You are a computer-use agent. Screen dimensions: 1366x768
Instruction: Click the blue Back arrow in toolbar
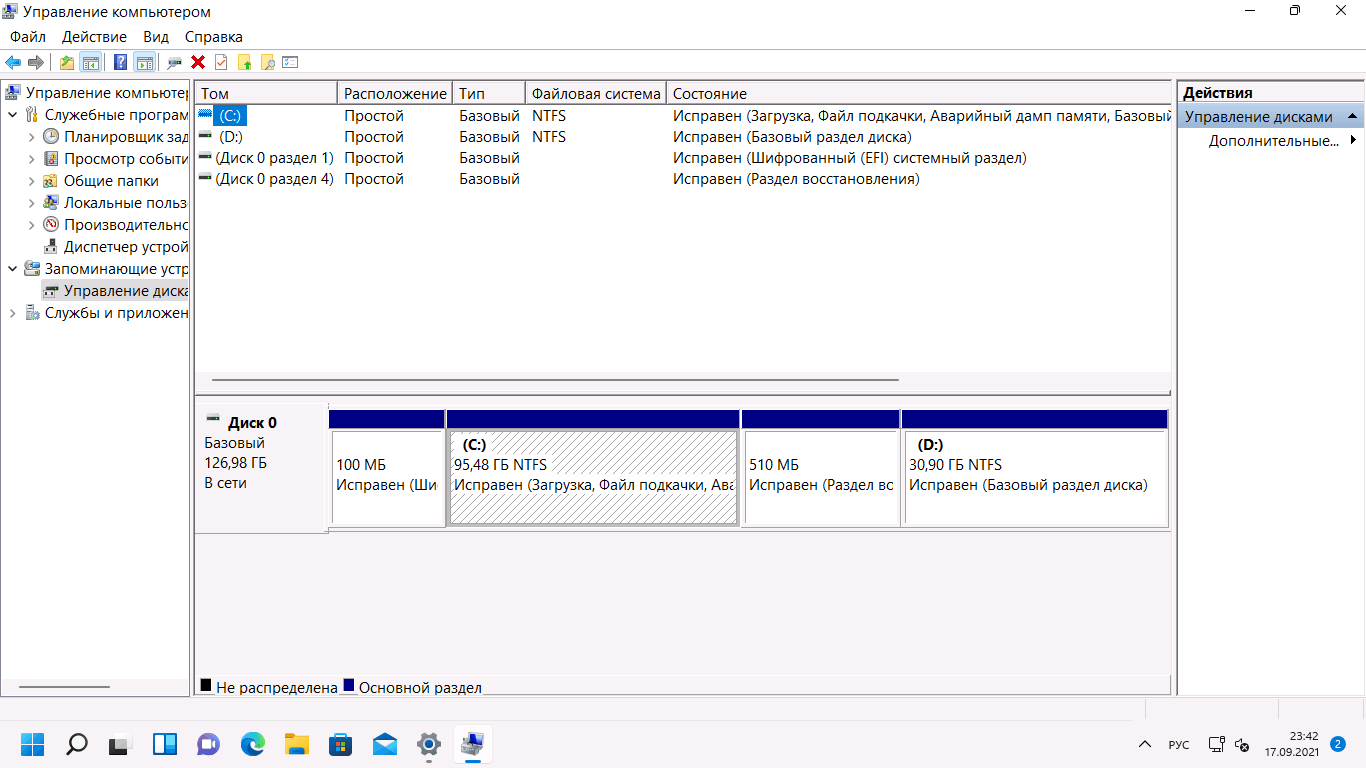[x=13, y=62]
